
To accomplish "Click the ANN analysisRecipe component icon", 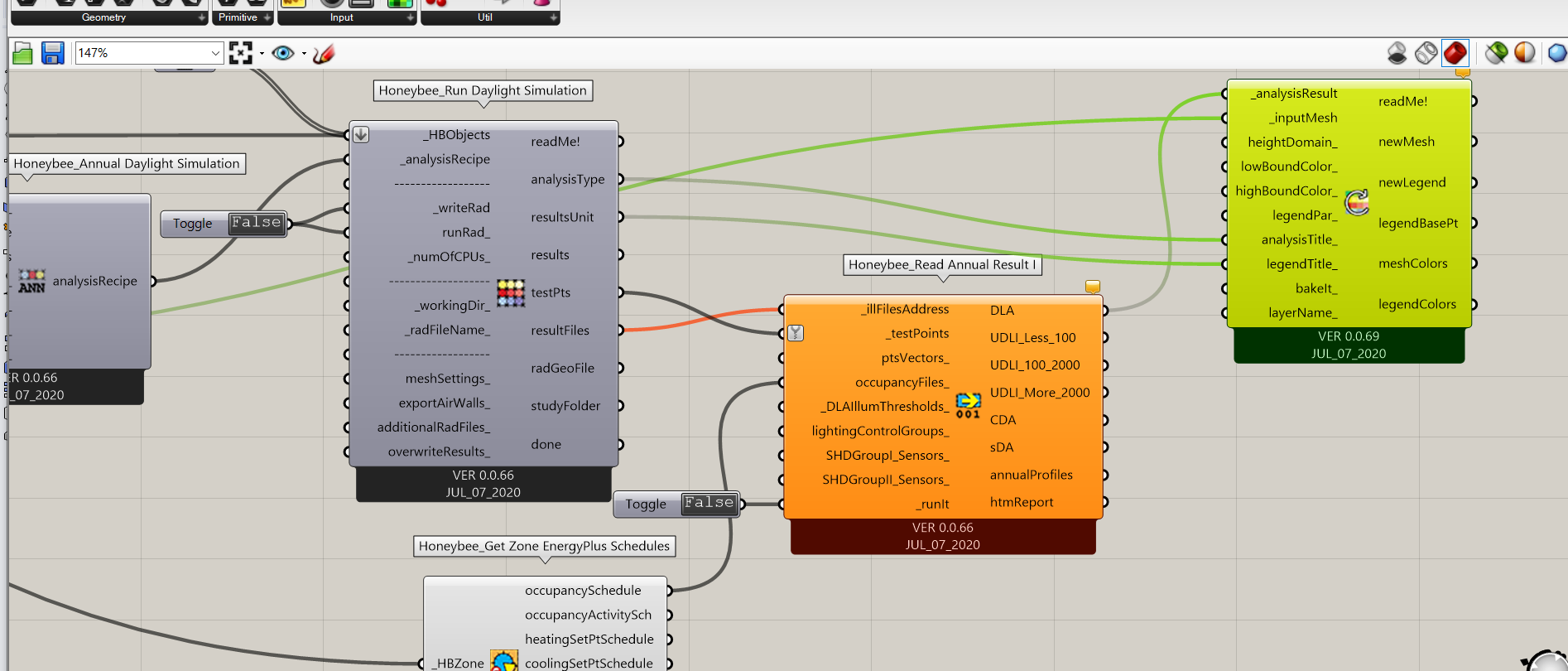I will (x=31, y=281).
